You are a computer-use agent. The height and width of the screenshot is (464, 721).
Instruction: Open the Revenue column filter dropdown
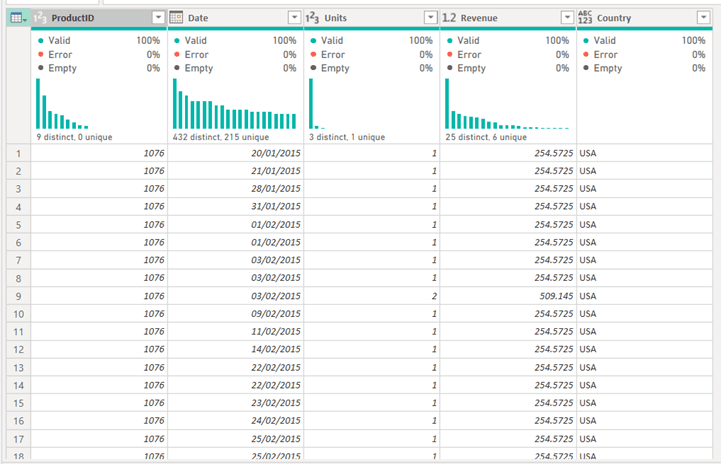tap(566, 18)
